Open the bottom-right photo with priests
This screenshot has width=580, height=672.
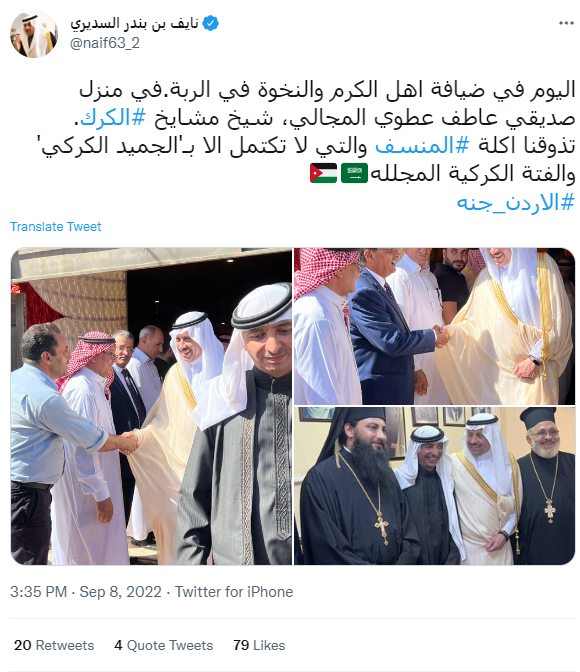[434, 486]
